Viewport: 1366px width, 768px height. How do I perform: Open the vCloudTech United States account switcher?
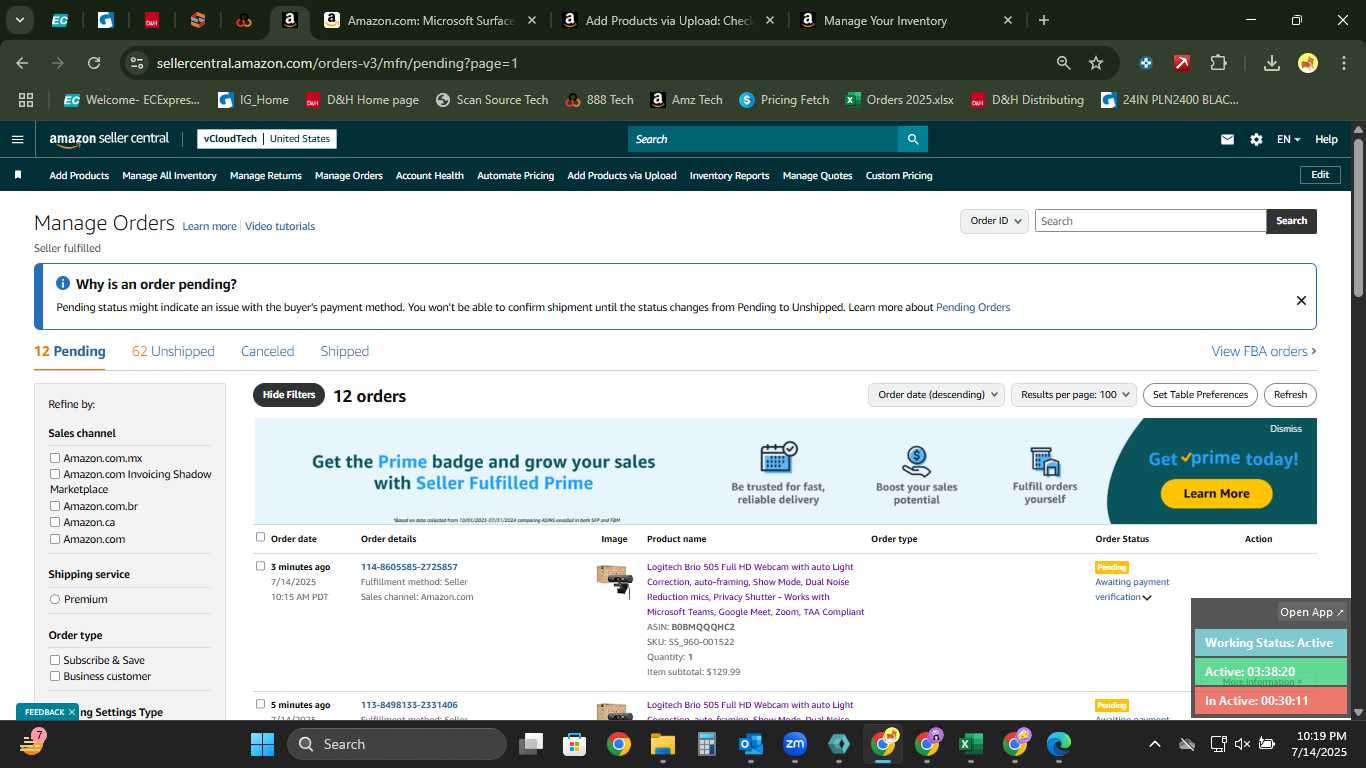[267, 139]
